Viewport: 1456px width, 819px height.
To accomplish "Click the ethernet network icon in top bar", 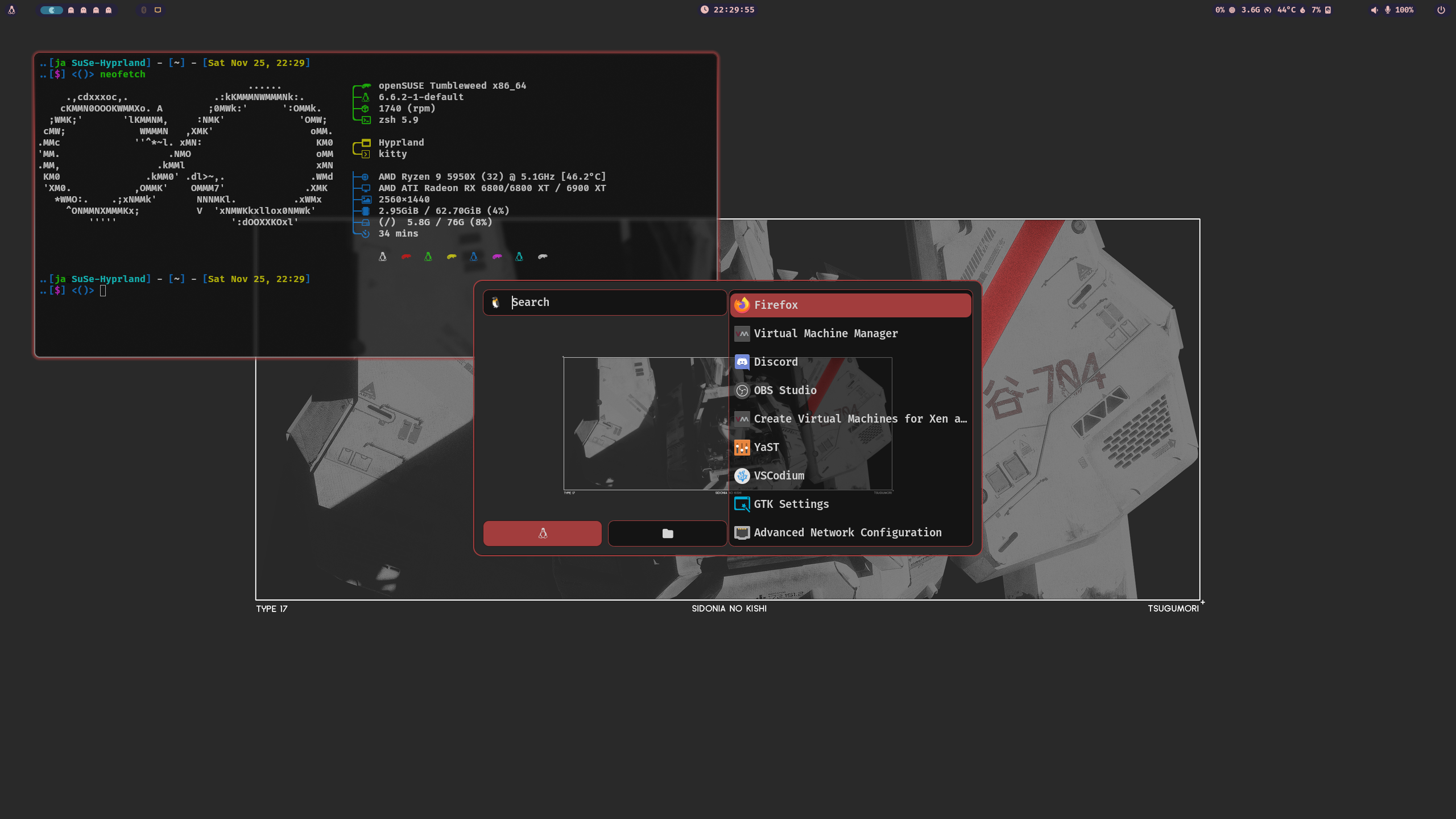I will (x=158, y=10).
